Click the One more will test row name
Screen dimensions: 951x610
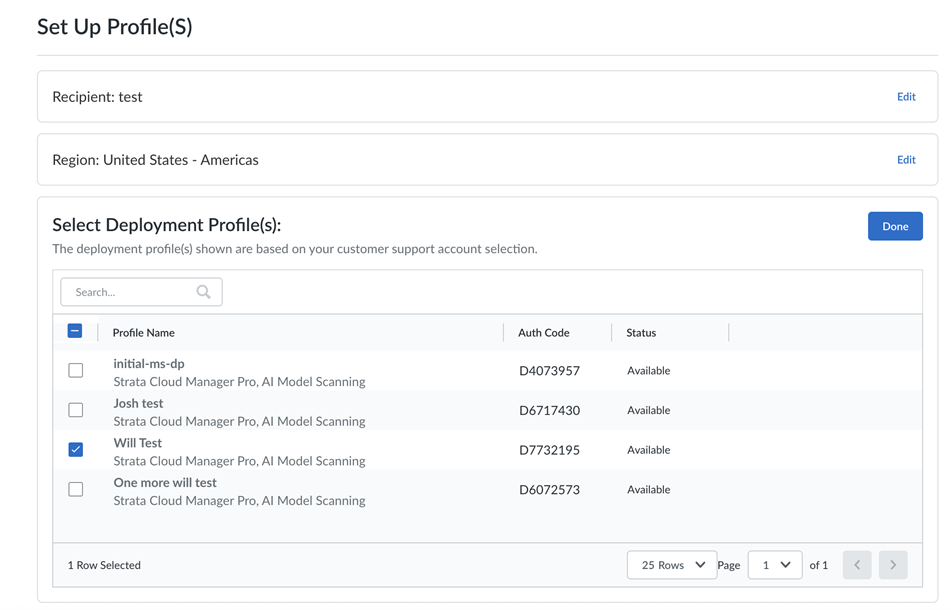tap(165, 483)
